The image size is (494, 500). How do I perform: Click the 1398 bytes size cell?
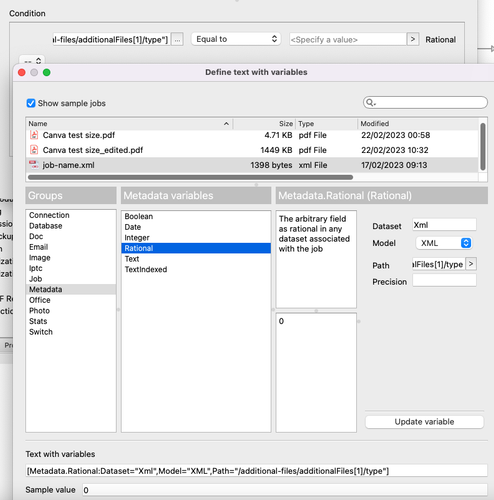(271, 165)
